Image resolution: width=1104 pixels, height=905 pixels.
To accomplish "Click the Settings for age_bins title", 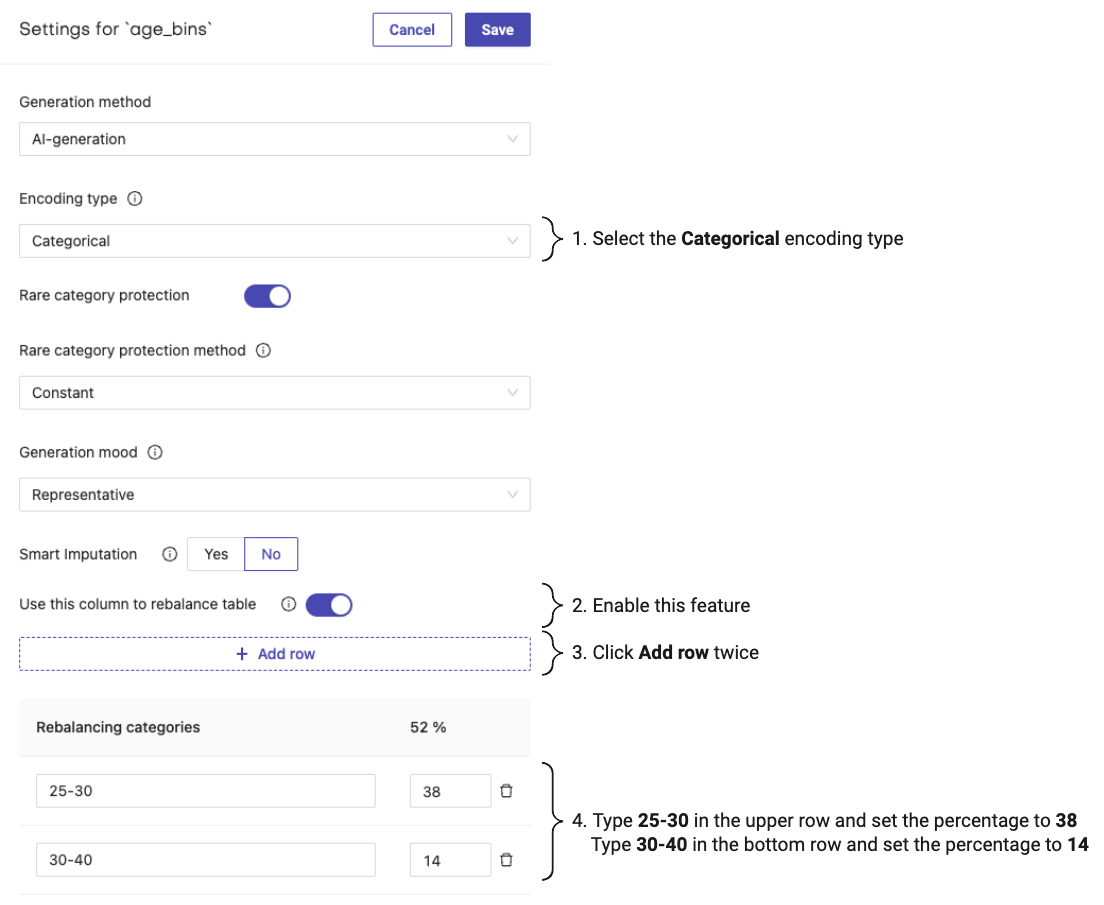I will pyautogui.click(x=115, y=29).
